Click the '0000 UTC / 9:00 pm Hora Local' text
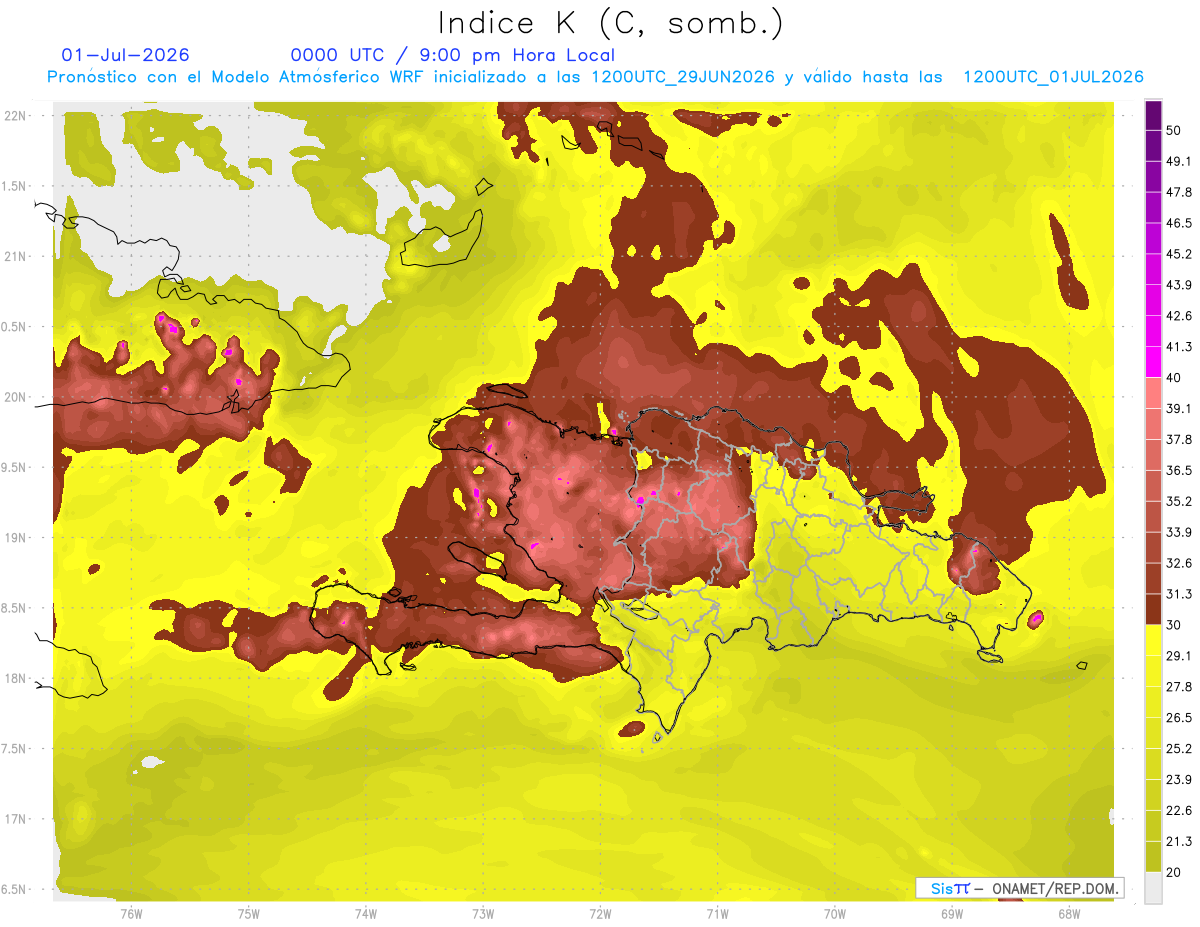This screenshot has width=1200, height=927. (453, 55)
